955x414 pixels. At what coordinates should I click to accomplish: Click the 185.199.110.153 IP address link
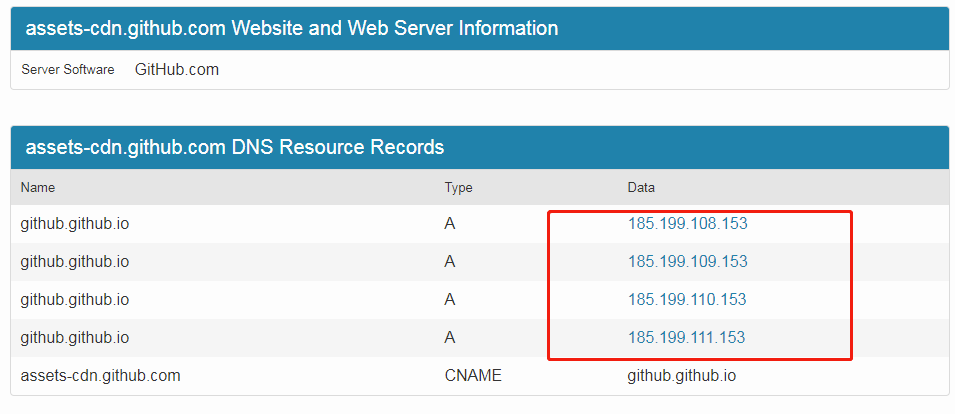point(687,300)
